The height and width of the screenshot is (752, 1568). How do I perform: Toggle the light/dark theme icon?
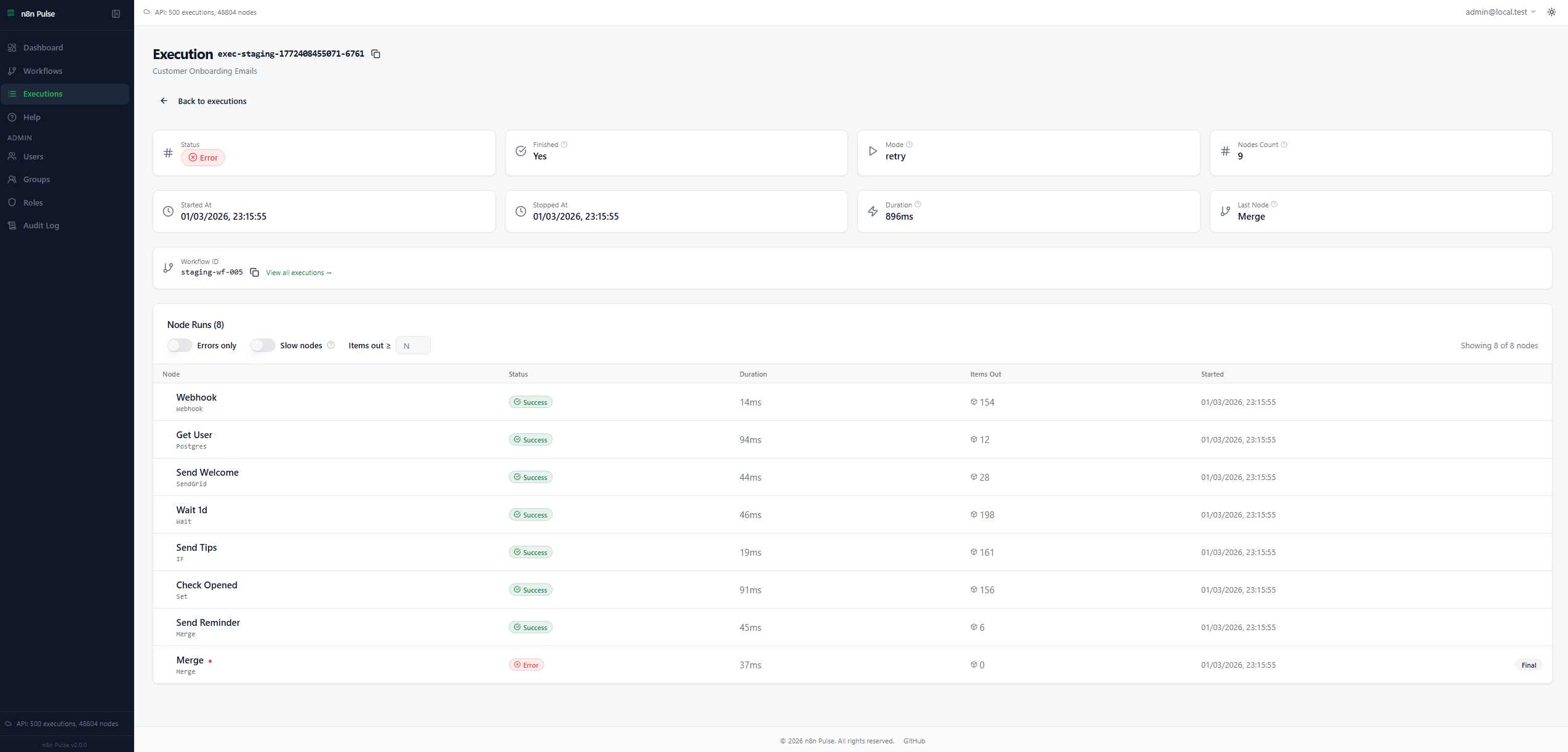(x=1551, y=12)
